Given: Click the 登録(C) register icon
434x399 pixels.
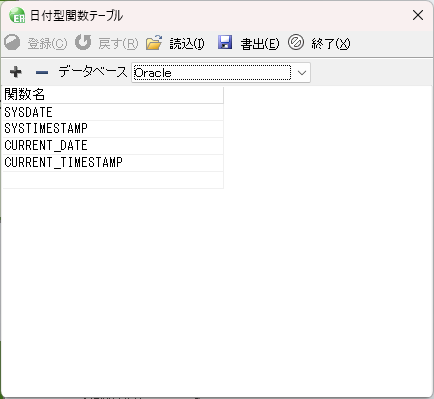Looking at the screenshot, I should pyautogui.click(x=12, y=43).
